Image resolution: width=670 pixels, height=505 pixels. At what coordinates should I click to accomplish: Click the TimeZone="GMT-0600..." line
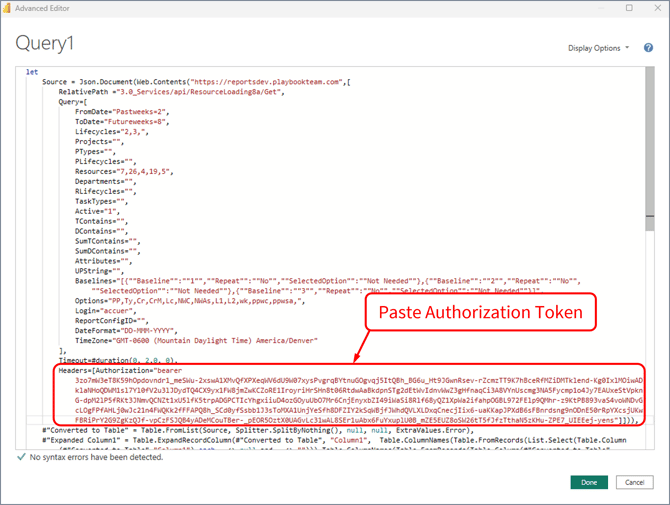coord(197,341)
